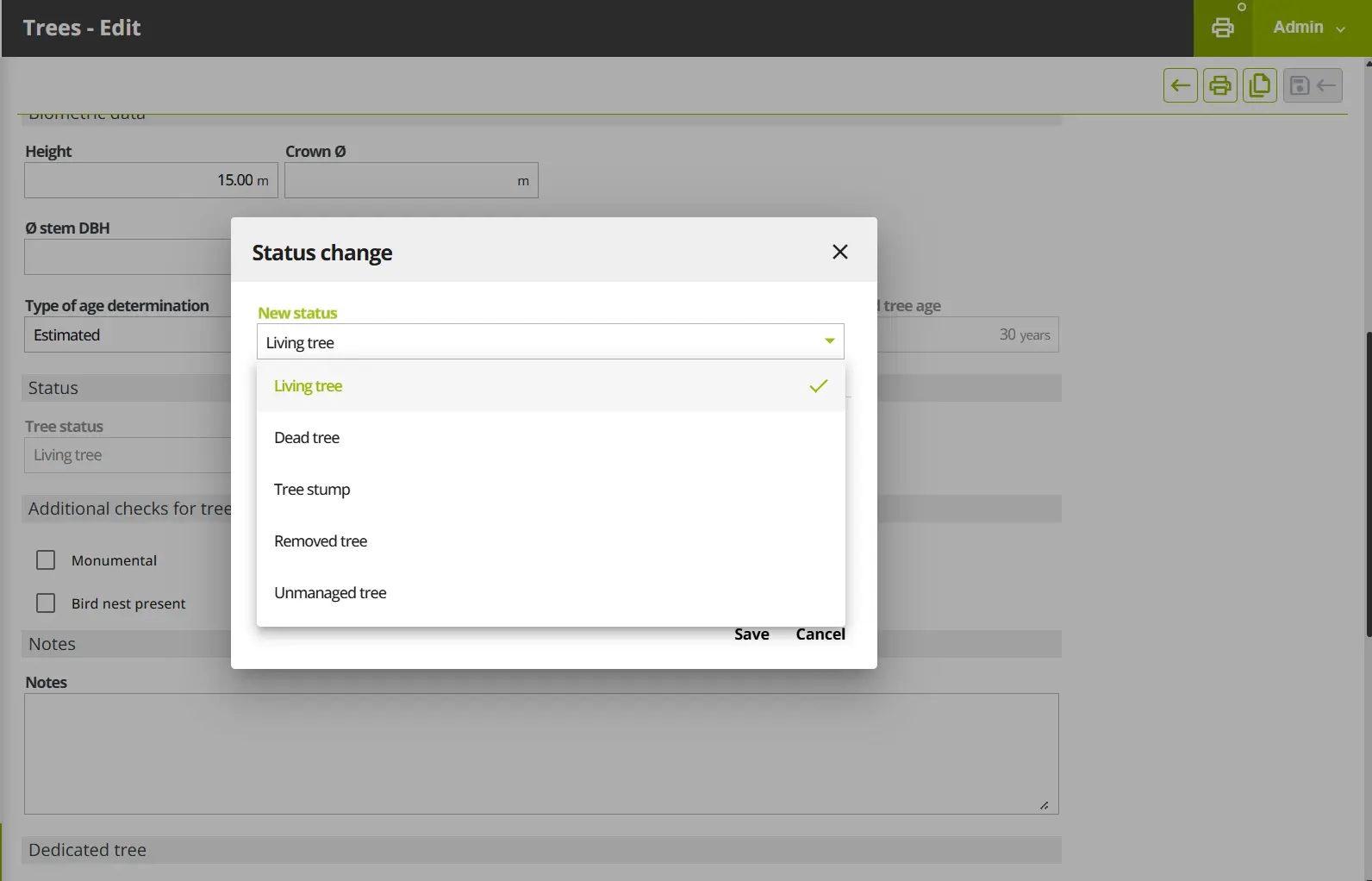Click the back arrow toolbar icon
This screenshot has height=881, width=1372.
click(x=1180, y=85)
